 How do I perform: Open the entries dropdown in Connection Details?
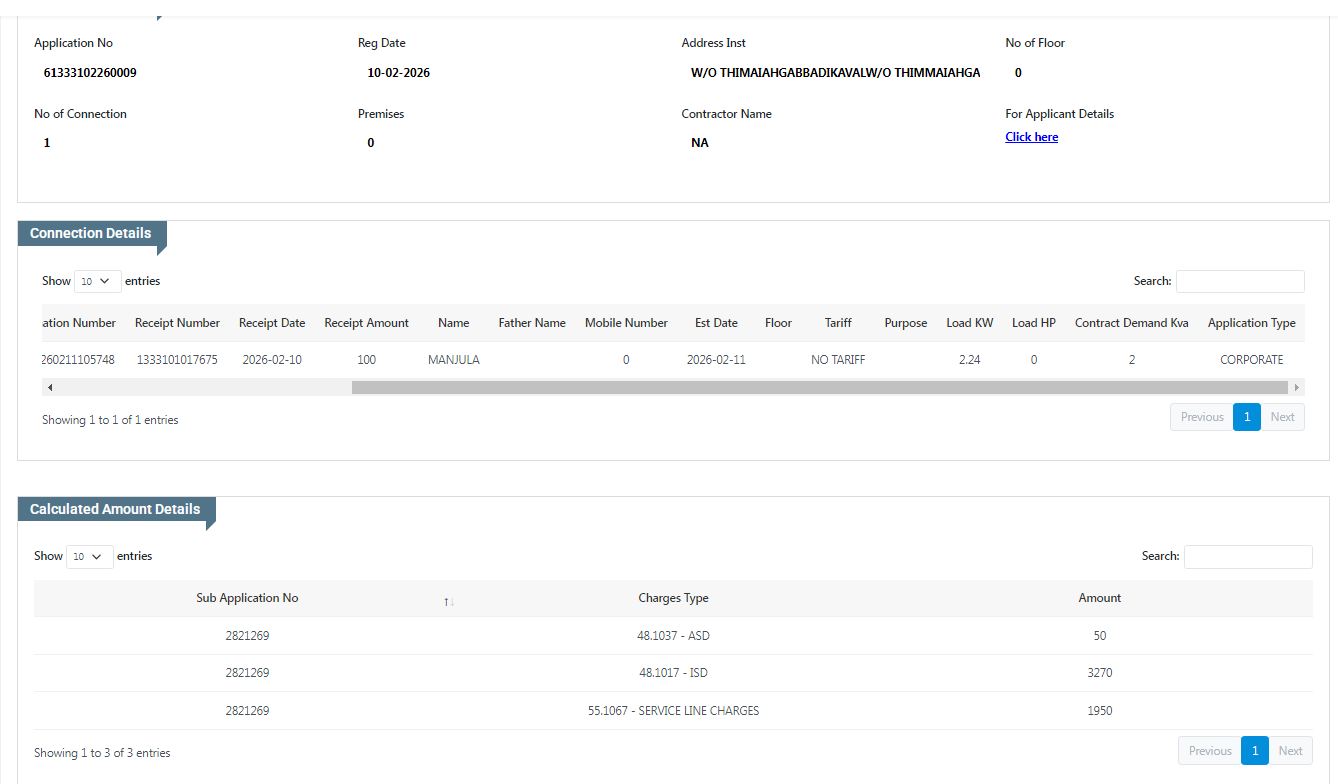point(97,281)
